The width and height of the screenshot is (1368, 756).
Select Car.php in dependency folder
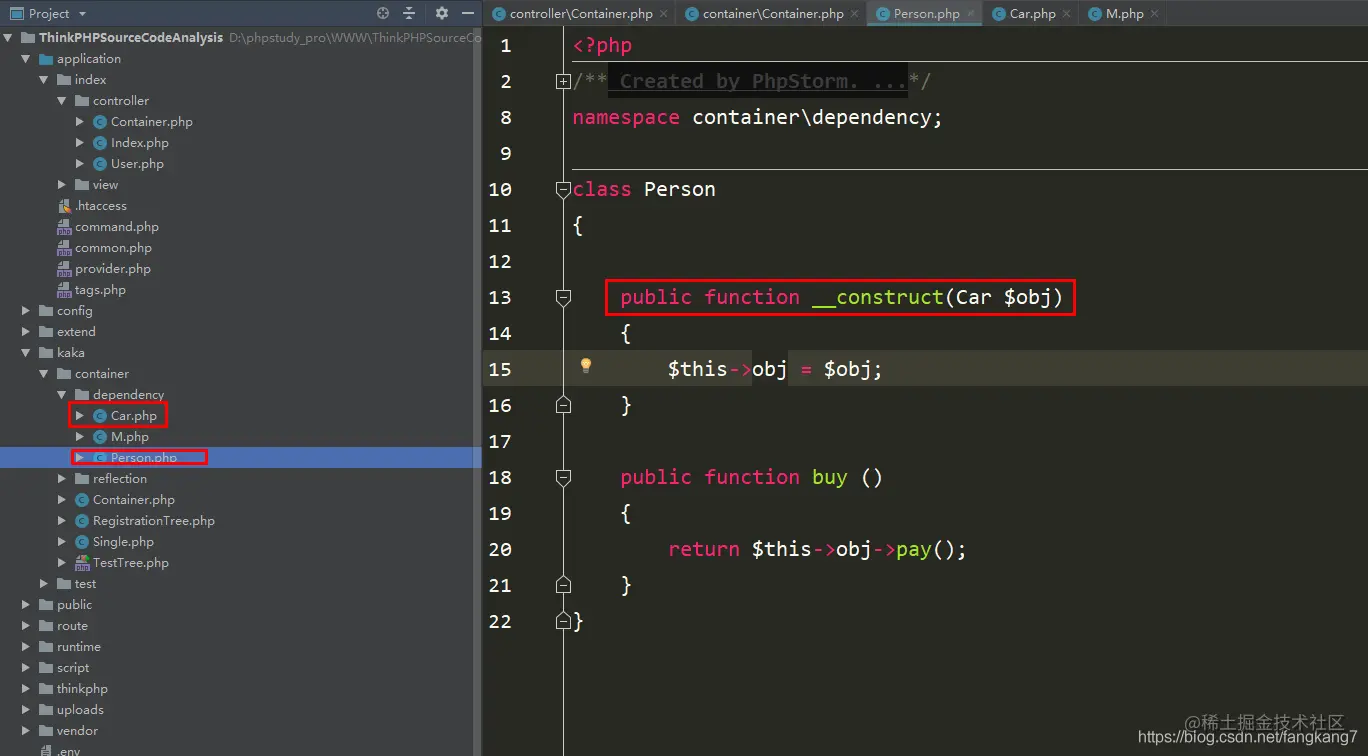[x=133, y=416]
